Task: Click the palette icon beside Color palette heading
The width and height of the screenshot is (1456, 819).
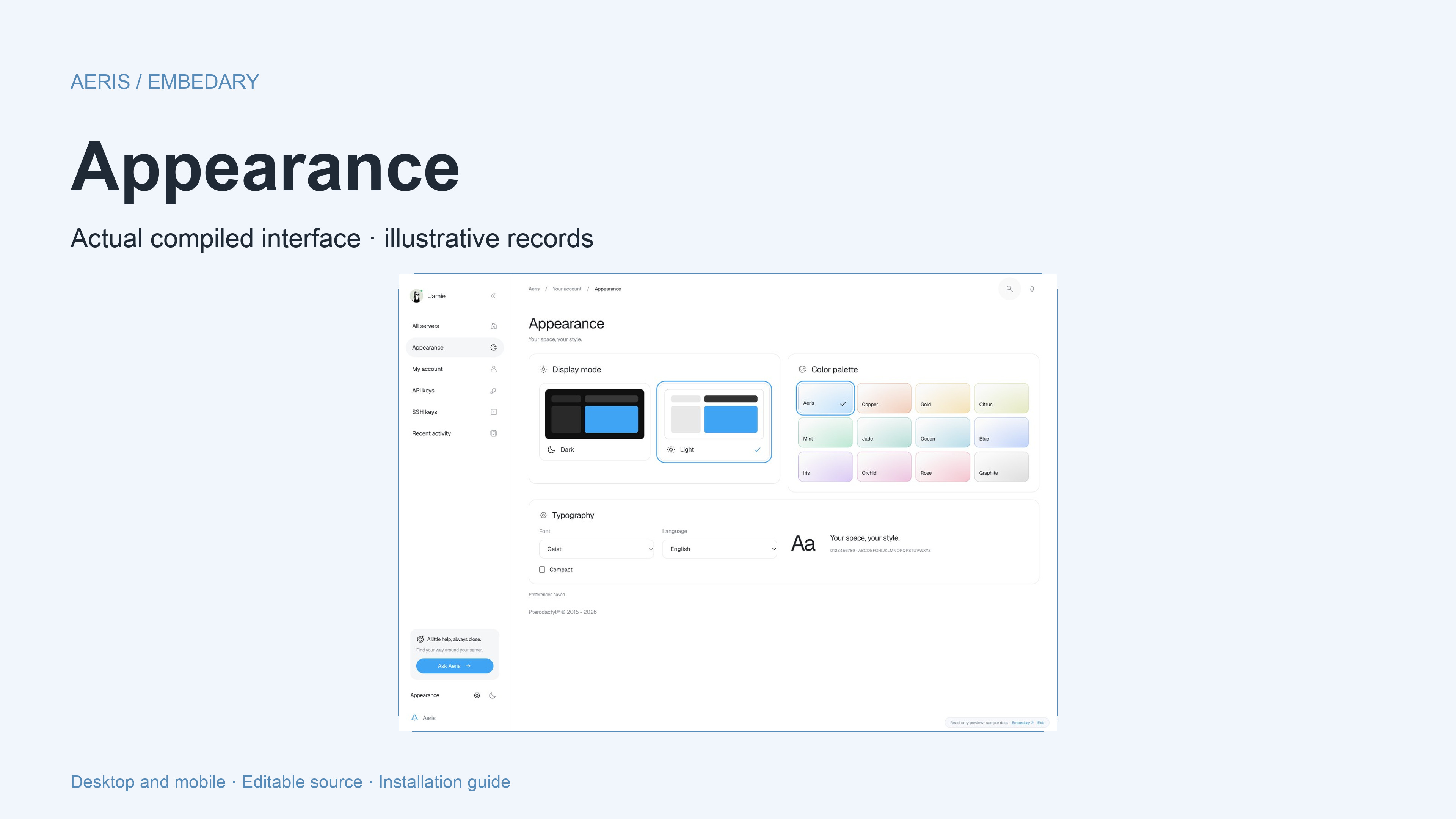Action: pyautogui.click(x=802, y=370)
